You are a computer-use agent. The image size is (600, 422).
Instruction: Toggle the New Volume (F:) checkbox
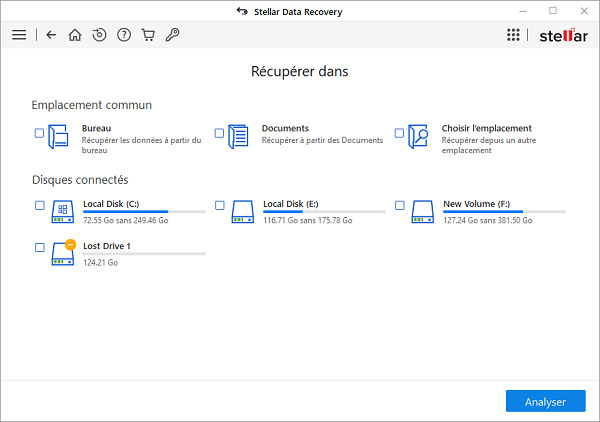click(x=399, y=205)
